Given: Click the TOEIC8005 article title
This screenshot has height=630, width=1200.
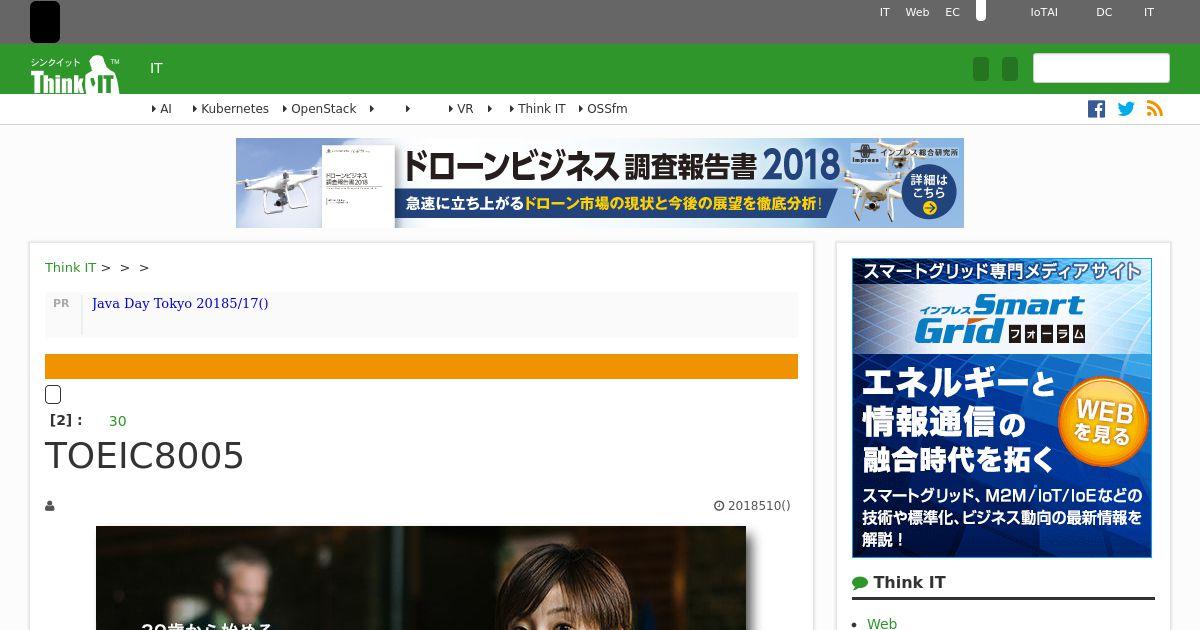Looking at the screenshot, I should 145,456.
